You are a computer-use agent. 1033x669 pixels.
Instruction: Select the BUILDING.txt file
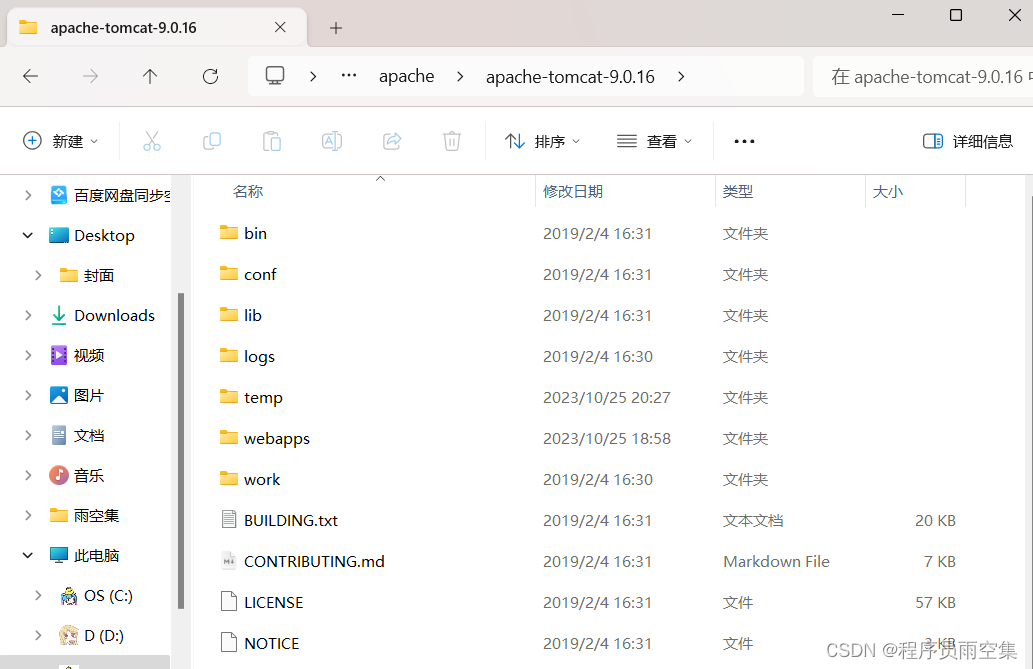click(x=291, y=521)
